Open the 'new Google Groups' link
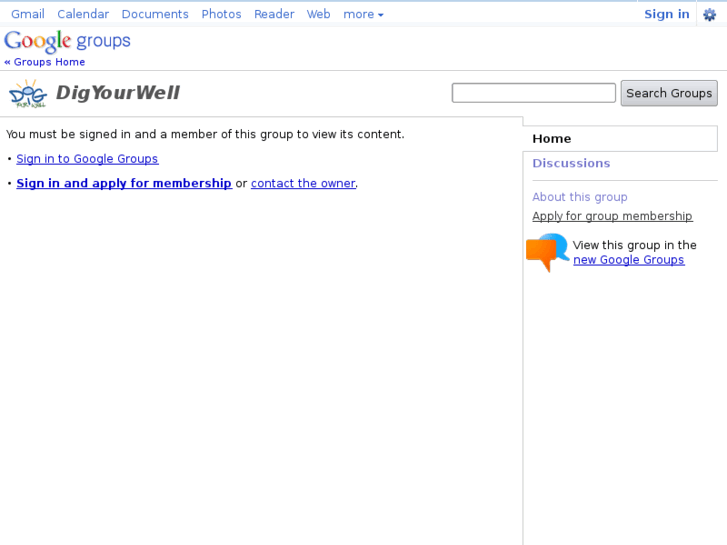727x545 pixels. 629,260
